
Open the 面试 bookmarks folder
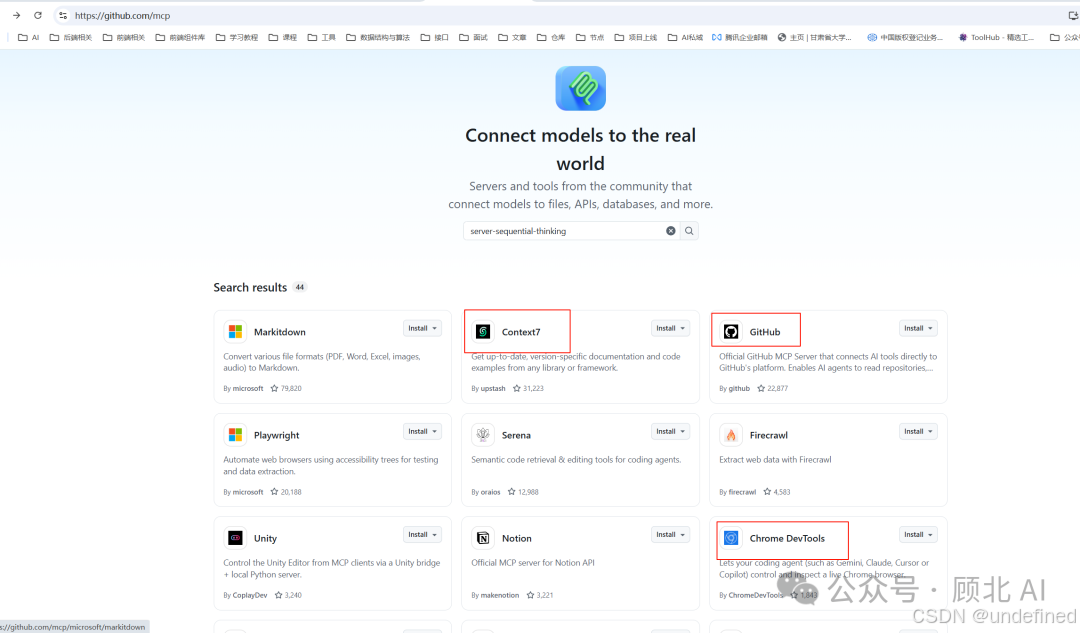(473, 37)
